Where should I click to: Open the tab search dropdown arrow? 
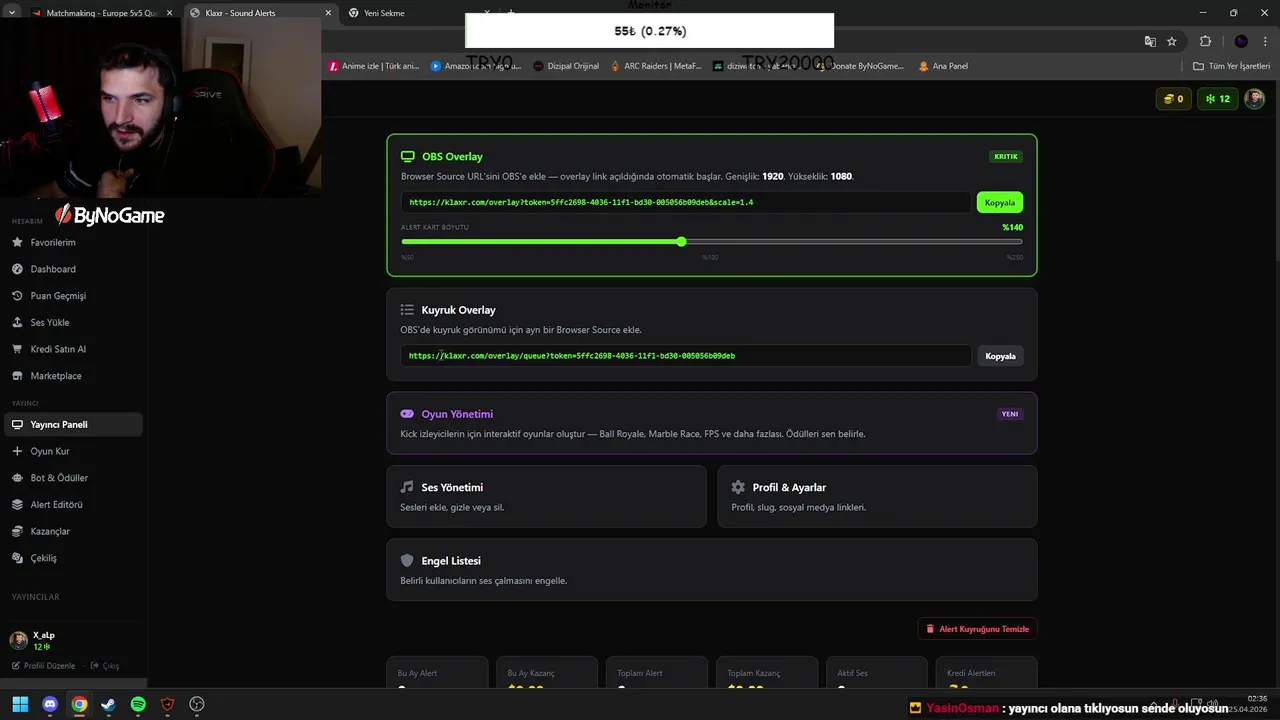coord(11,13)
